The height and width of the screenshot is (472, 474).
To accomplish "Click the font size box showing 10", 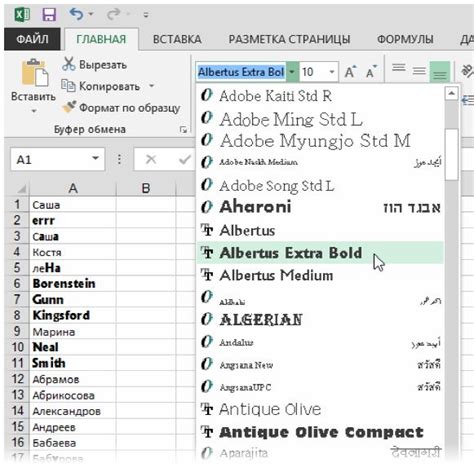I will pyautogui.click(x=313, y=72).
